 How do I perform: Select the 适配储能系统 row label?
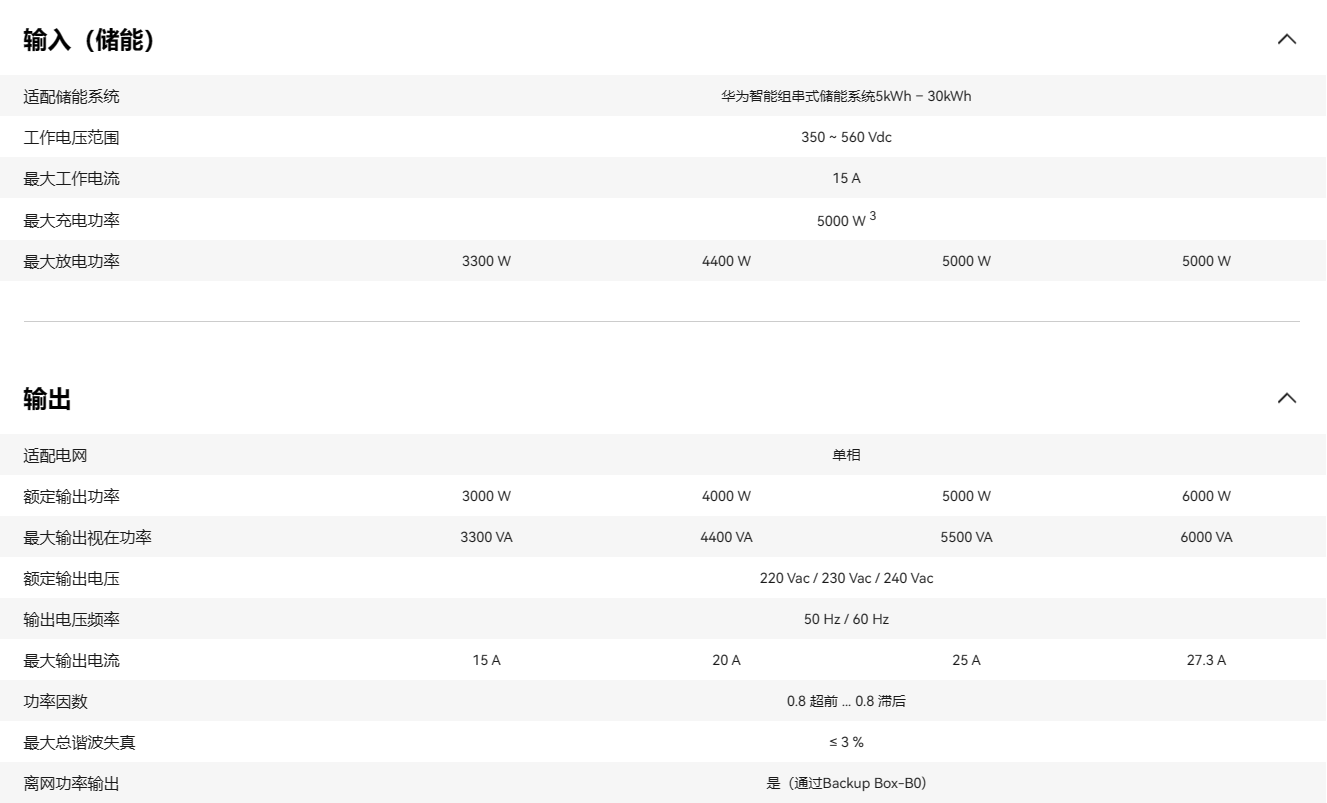[71, 96]
